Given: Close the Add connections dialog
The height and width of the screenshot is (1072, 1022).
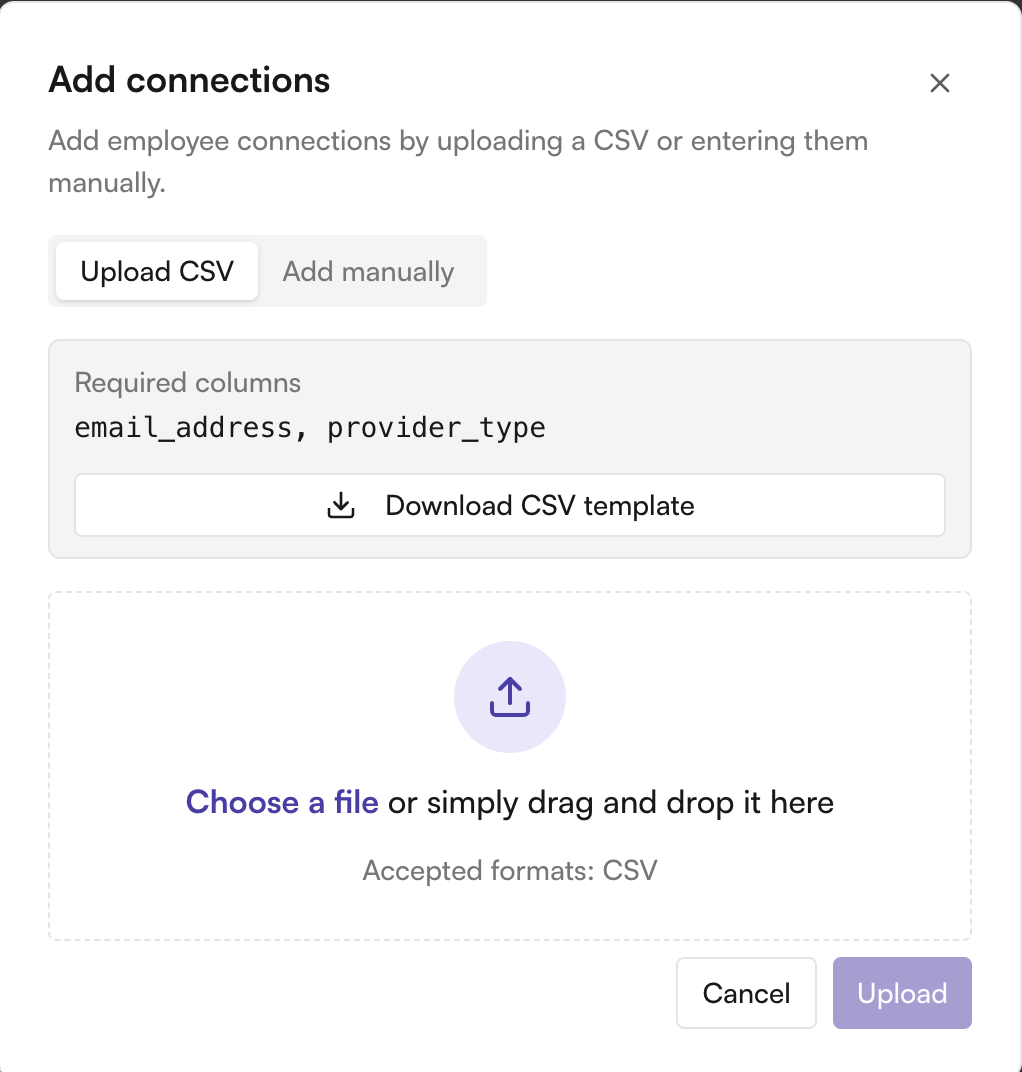Looking at the screenshot, I should click(940, 83).
